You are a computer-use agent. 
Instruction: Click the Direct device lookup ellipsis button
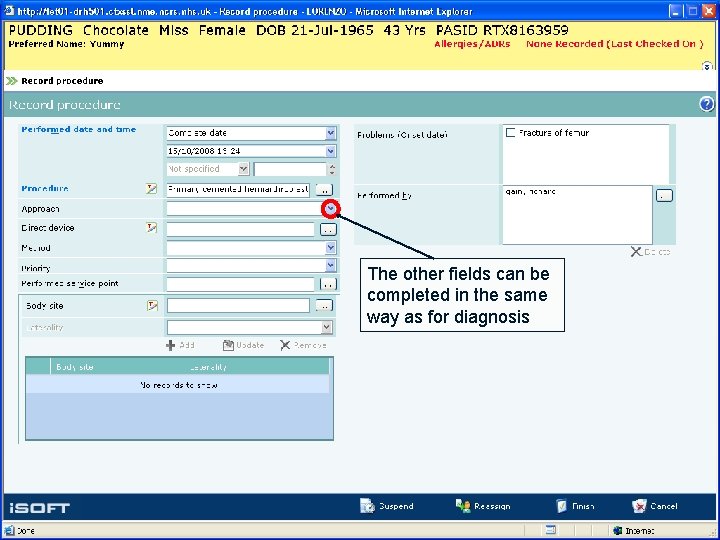point(328,230)
